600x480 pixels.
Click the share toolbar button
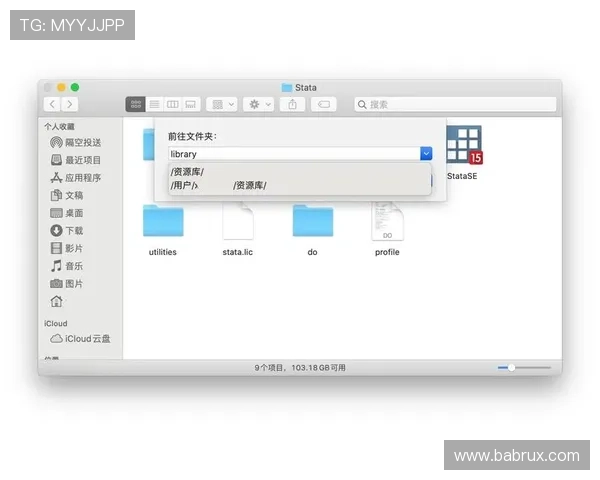click(292, 104)
